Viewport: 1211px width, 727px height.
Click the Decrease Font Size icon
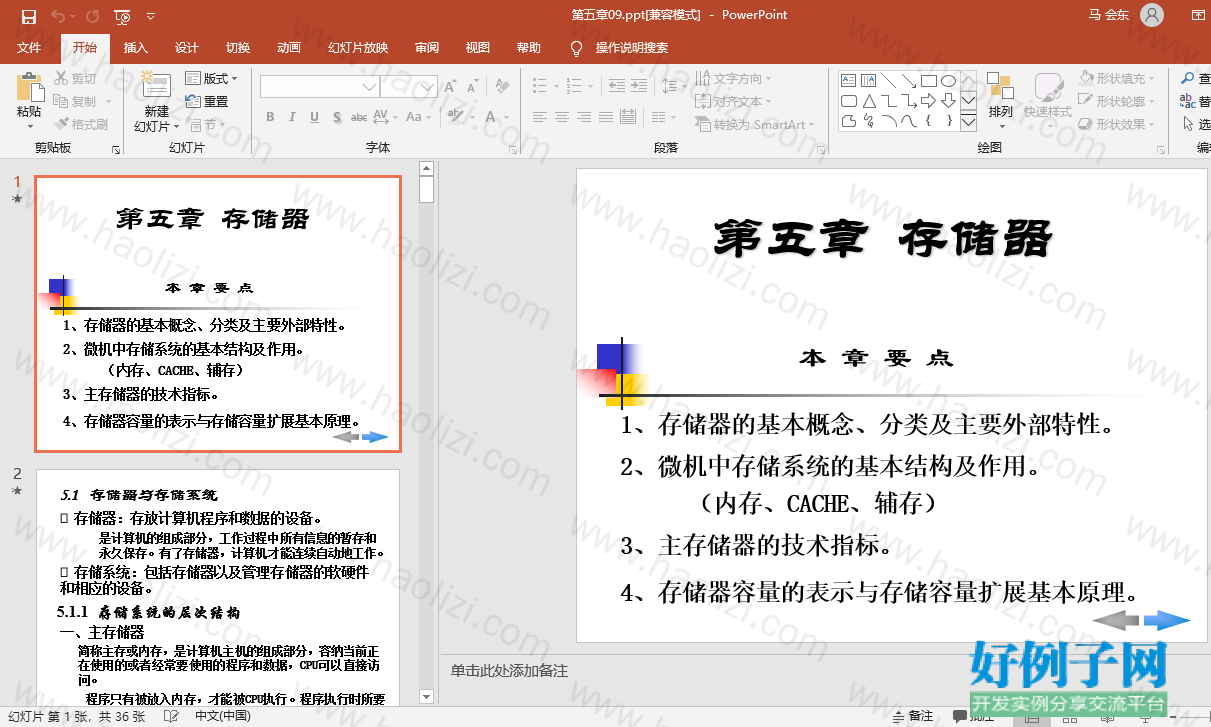(471, 87)
